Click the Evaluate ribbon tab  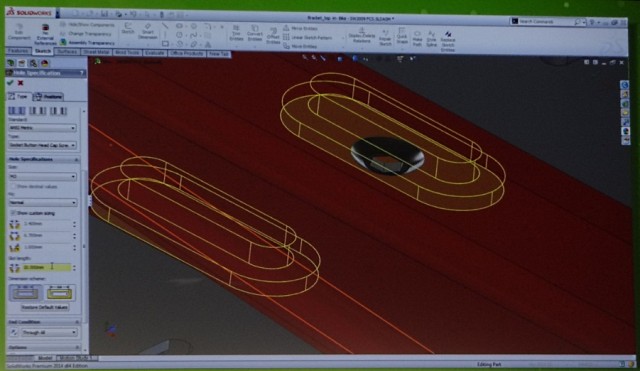coord(154,53)
